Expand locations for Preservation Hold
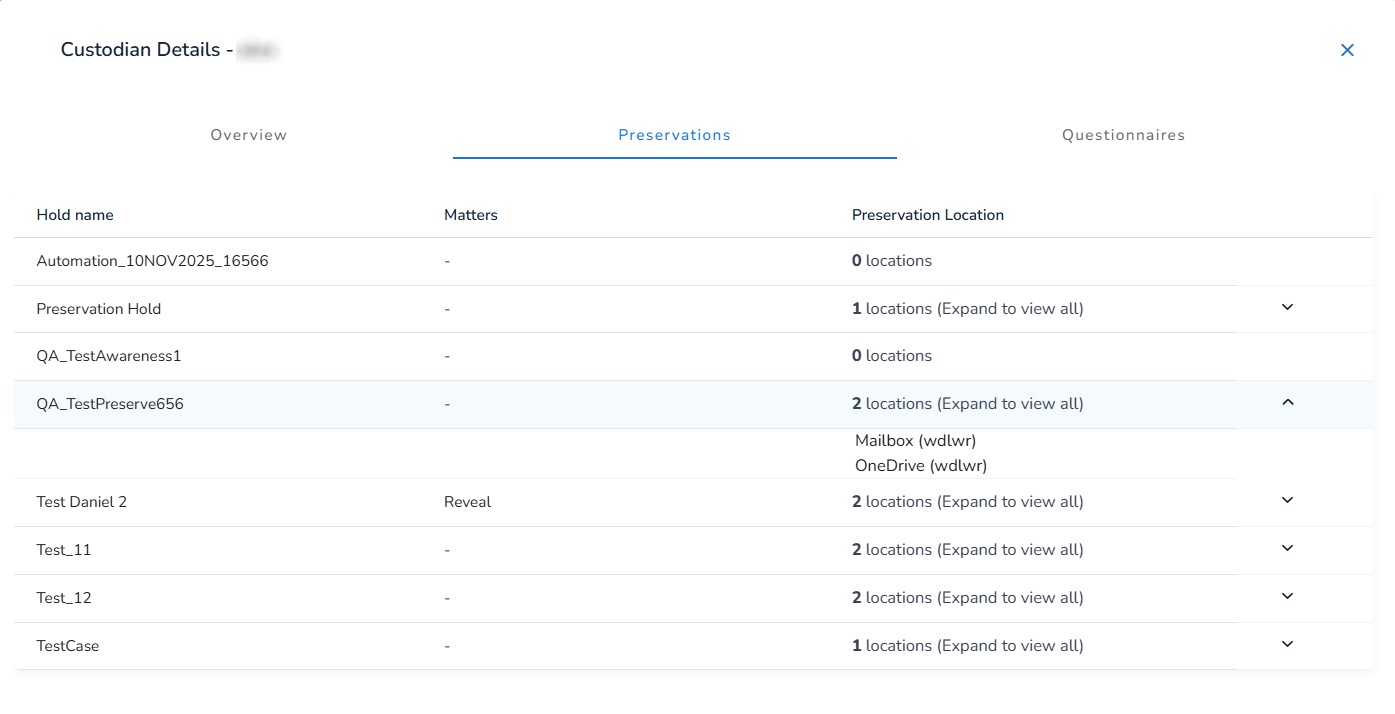This screenshot has height=714, width=1395. (1287, 308)
